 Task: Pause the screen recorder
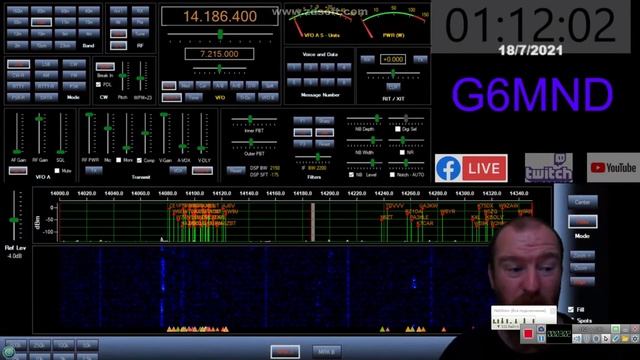541,339
